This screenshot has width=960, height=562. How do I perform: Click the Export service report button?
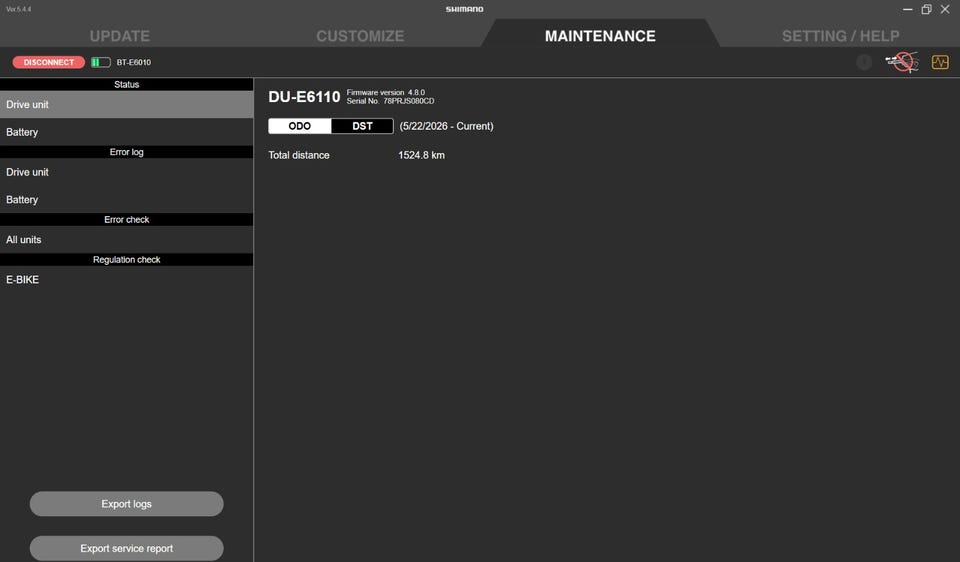[127, 549]
